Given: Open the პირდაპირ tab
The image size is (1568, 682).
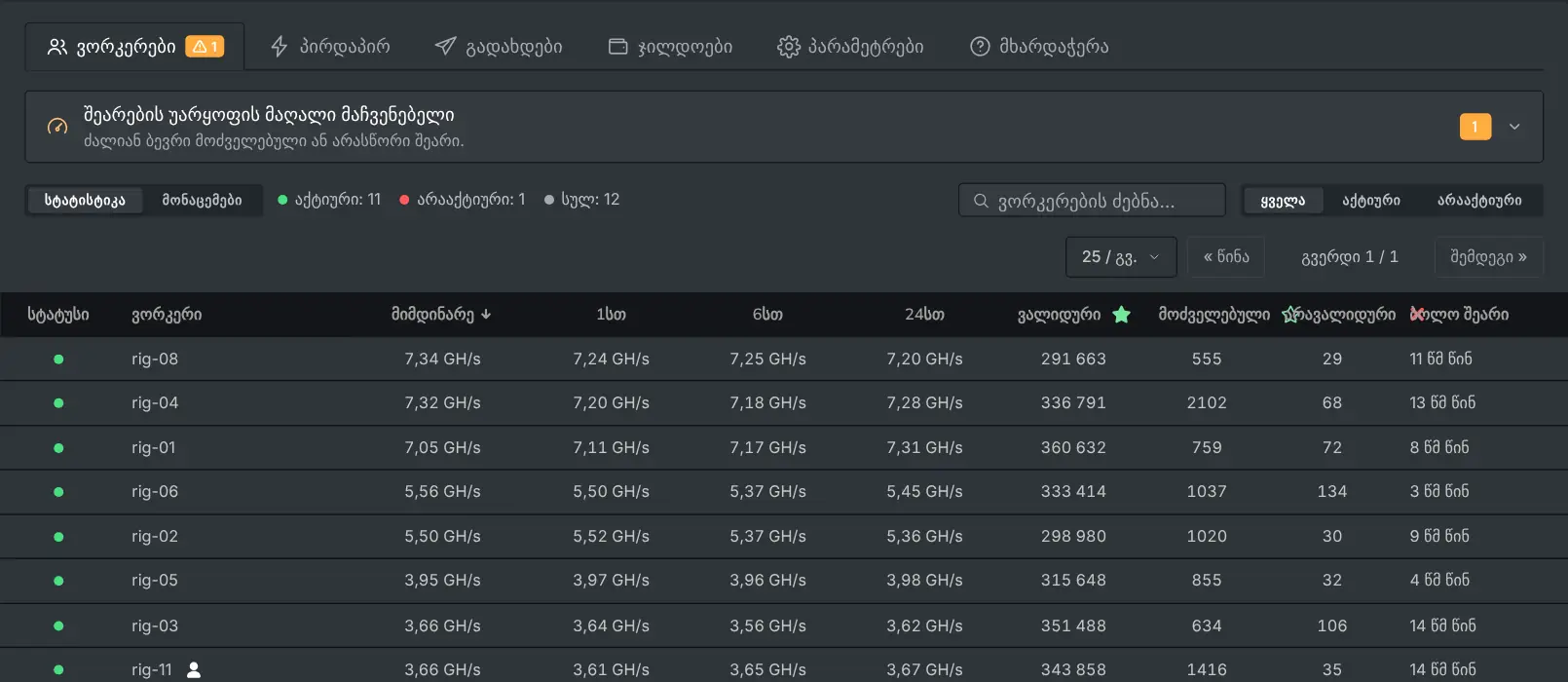Looking at the screenshot, I should (330, 47).
